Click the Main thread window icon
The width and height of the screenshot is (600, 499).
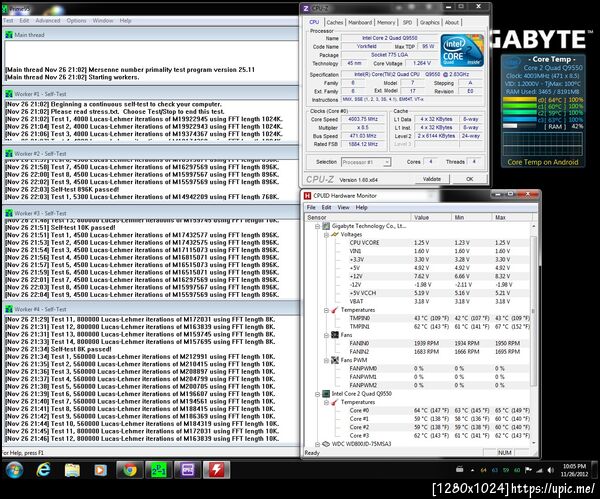coord(9,35)
